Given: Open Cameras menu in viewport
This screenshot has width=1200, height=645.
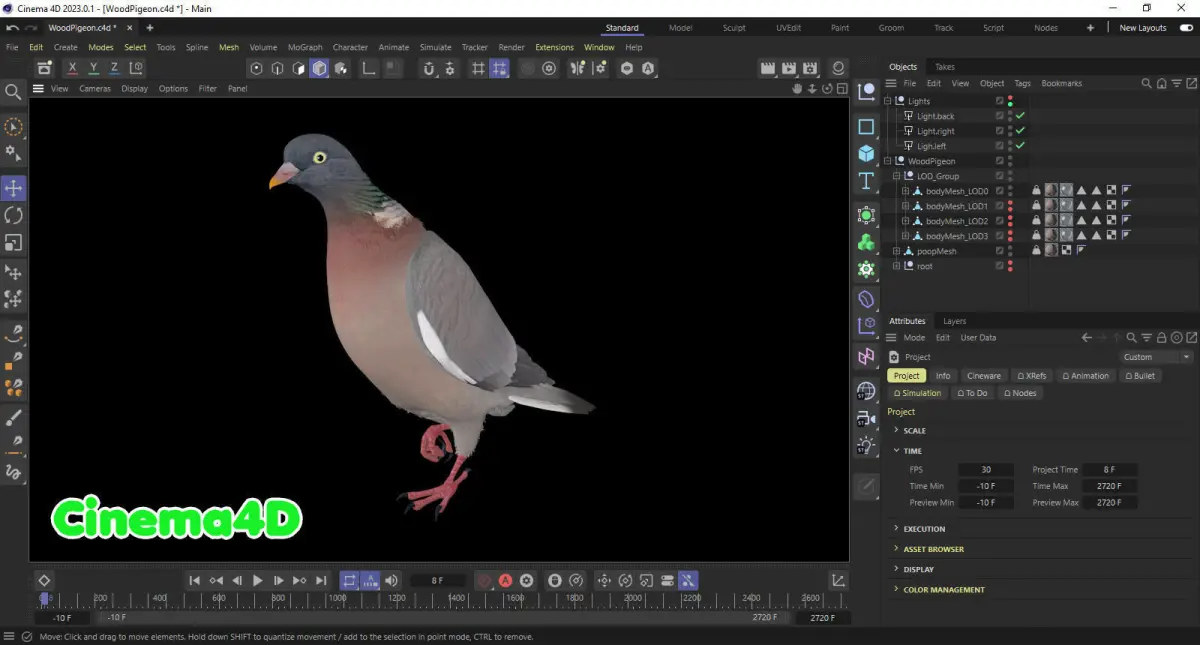Looking at the screenshot, I should click(x=95, y=88).
